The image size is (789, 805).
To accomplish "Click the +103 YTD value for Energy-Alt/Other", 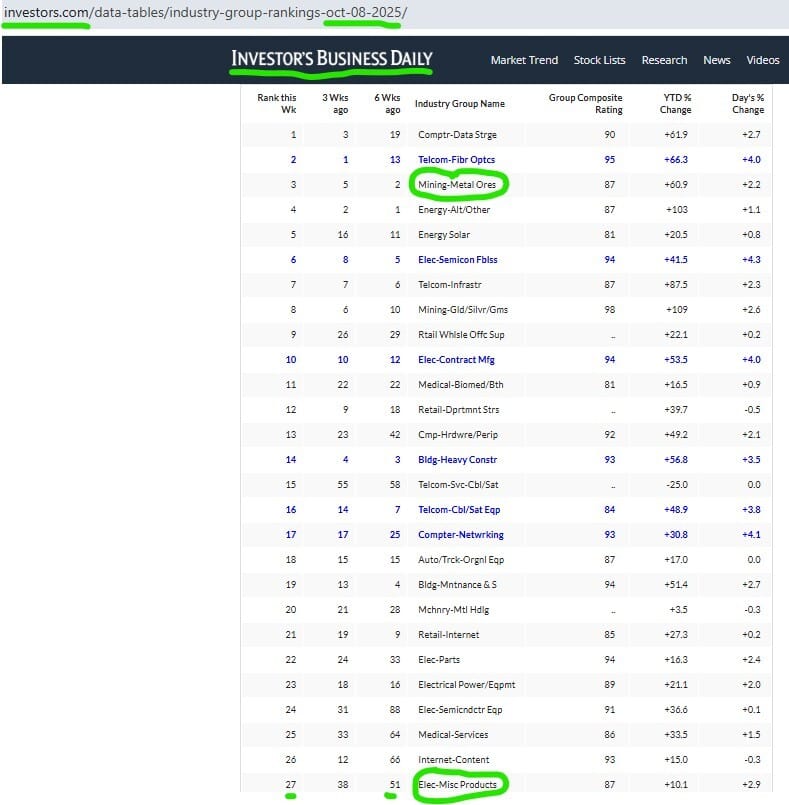I will click(x=677, y=209).
